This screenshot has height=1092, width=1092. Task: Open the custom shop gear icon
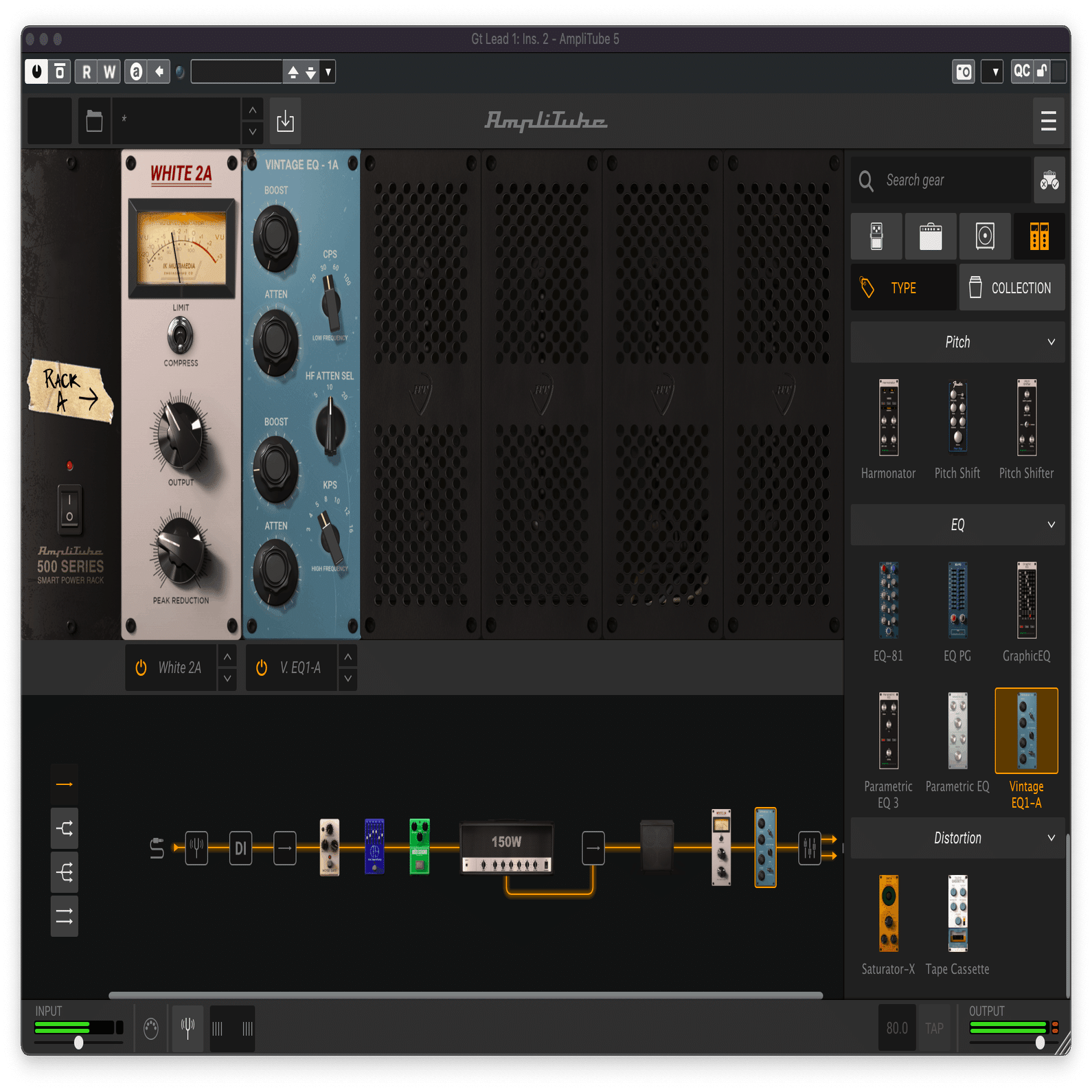[x=1049, y=180]
